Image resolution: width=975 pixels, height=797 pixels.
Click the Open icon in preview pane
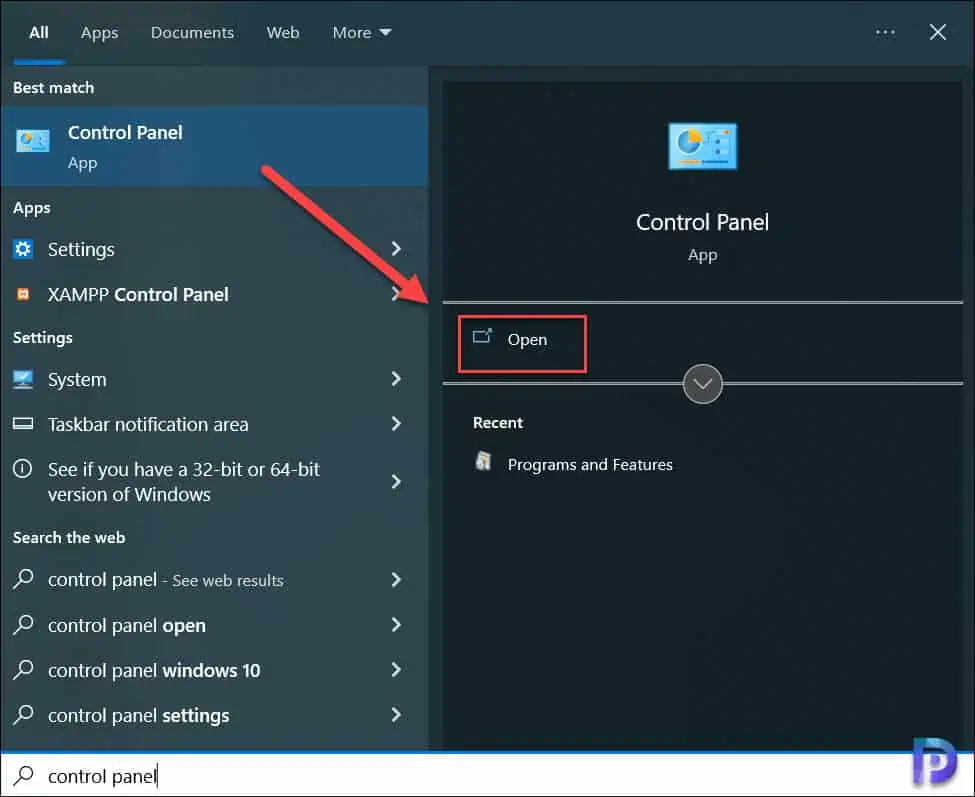click(482, 336)
